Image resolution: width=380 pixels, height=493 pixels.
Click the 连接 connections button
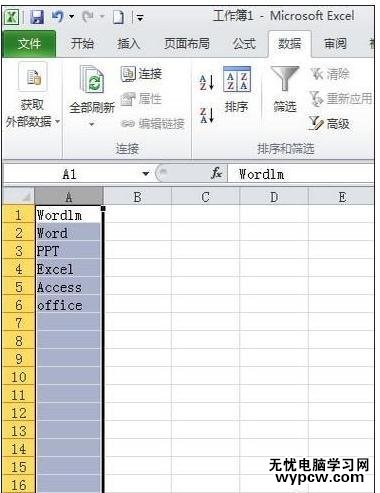pos(141,74)
